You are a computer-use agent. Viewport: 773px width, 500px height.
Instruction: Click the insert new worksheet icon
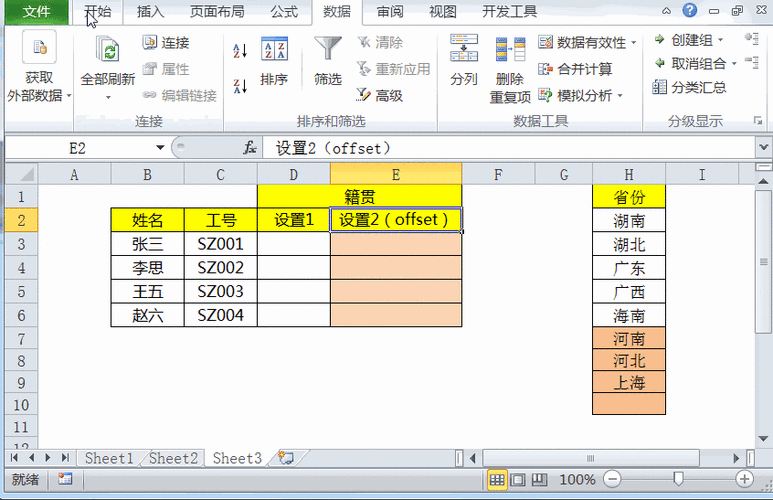pyautogui.click(x=286, y=458)
